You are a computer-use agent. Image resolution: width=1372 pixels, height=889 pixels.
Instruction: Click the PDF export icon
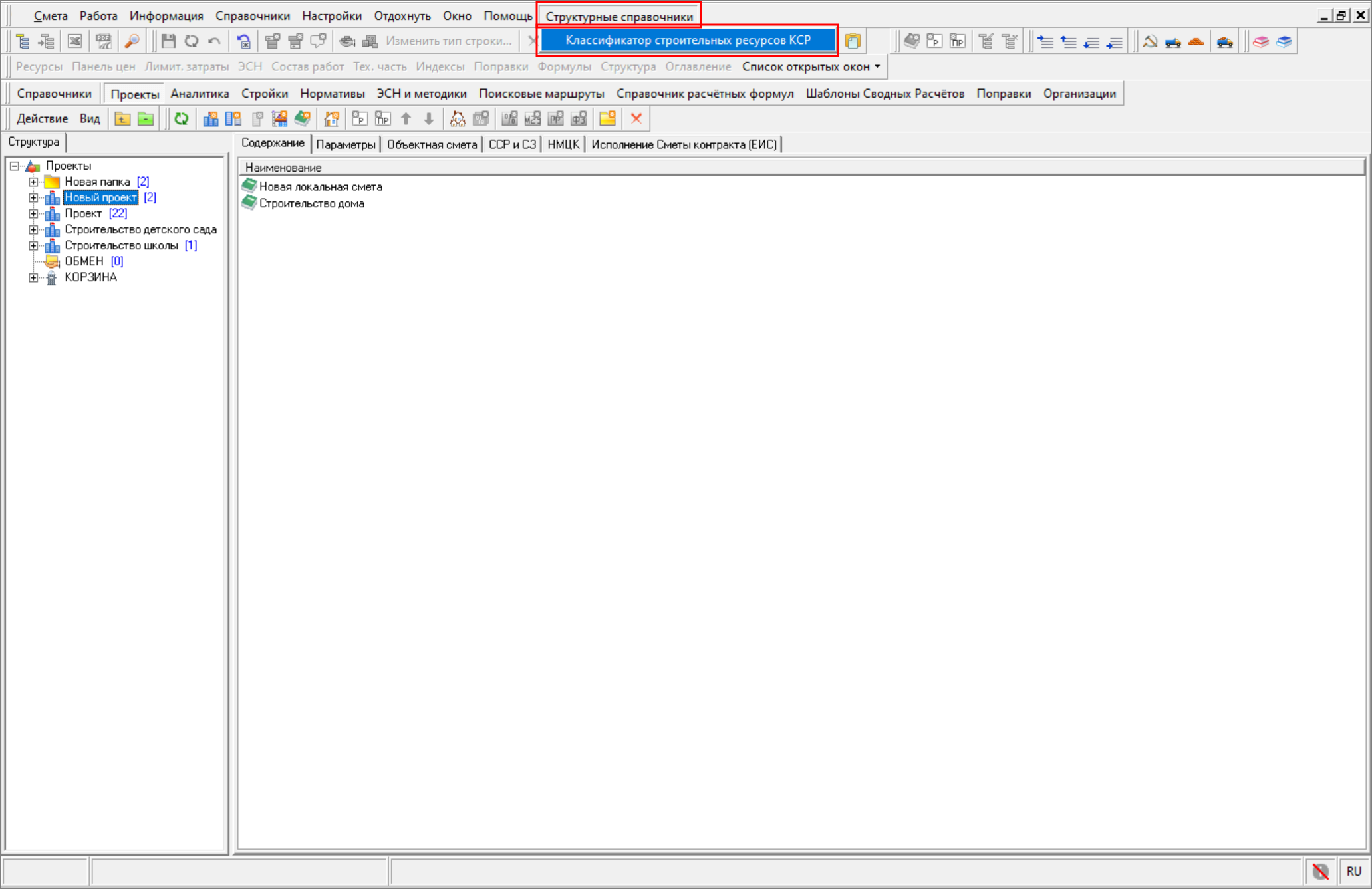(103, 41)
